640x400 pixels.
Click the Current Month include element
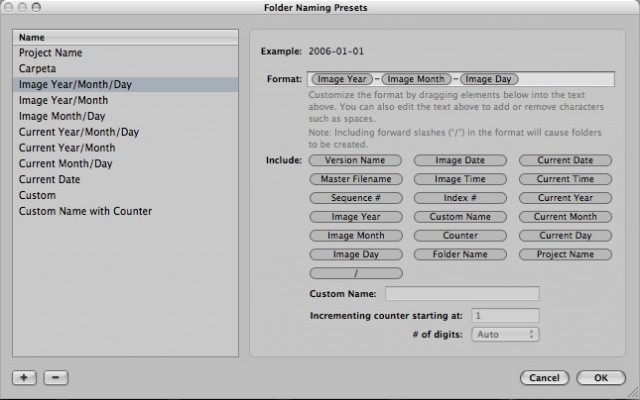(x=565, y=217)
